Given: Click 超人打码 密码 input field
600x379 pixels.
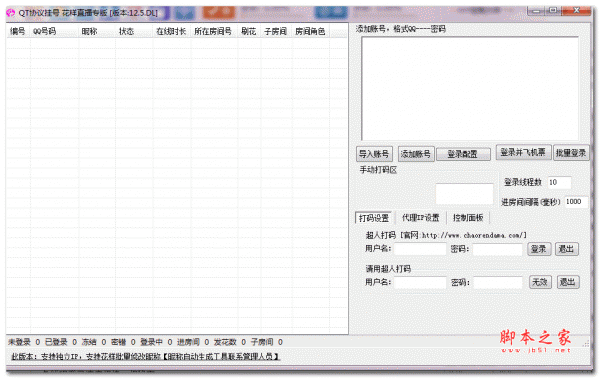Looking at the screenshot, I should (x=497, y=249).
